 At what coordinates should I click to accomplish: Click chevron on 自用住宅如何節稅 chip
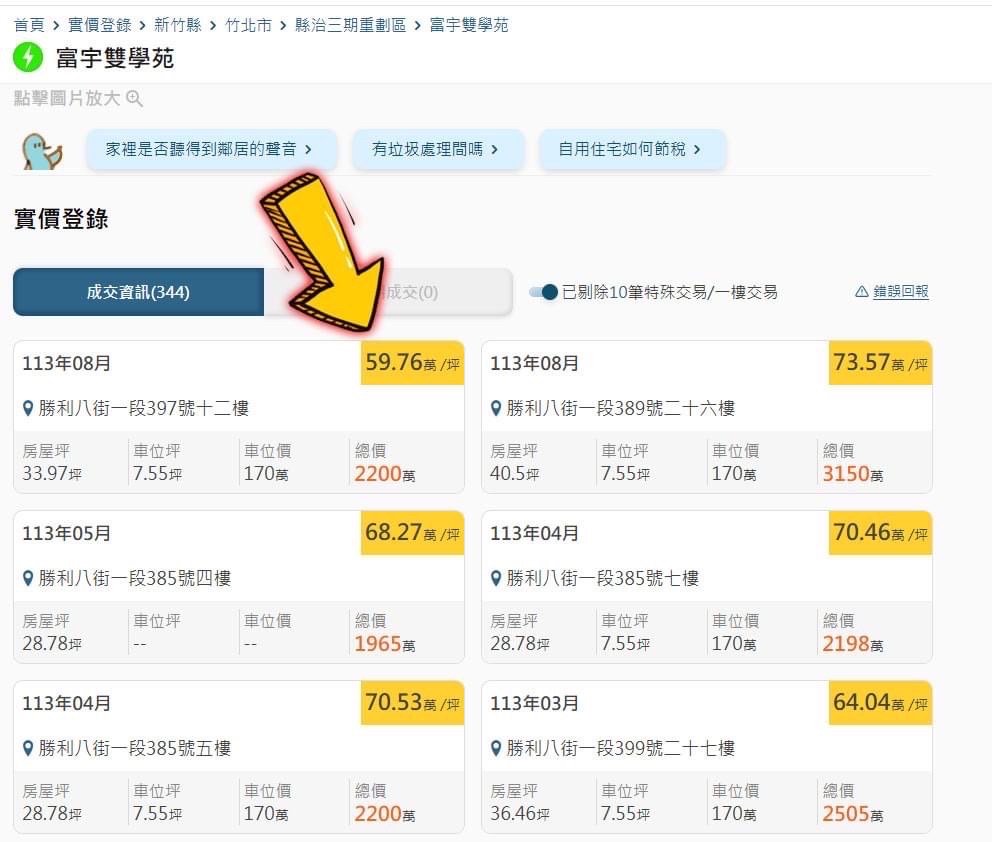[x=697, y=149]
